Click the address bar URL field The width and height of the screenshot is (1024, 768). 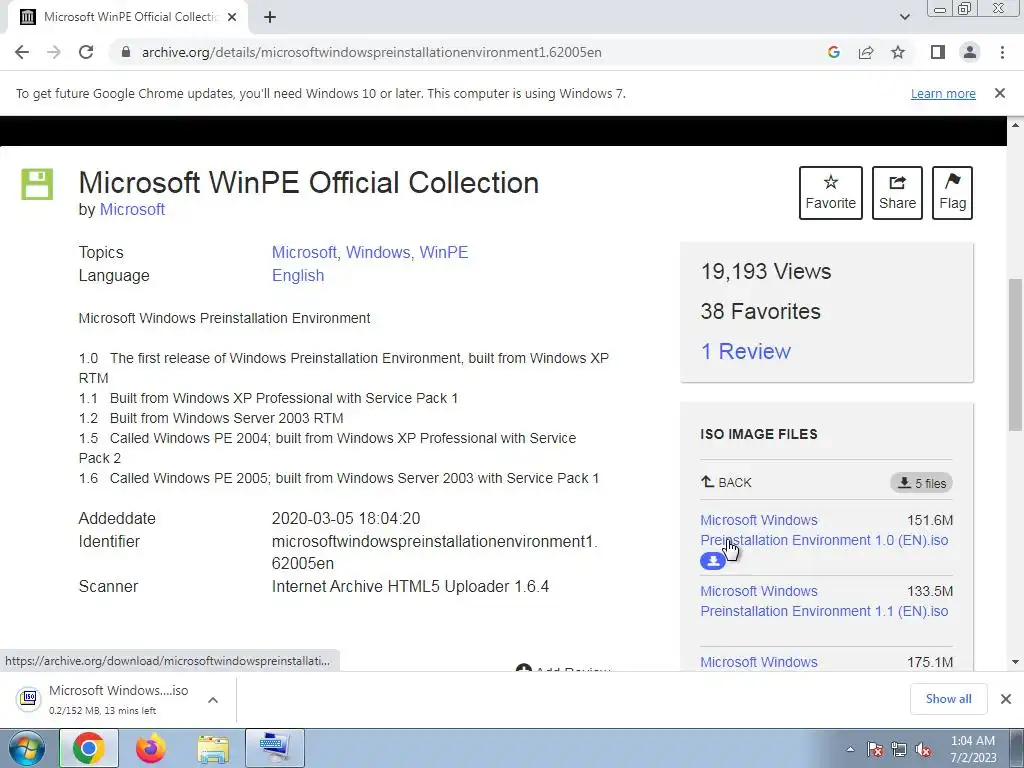coord(372,52)
